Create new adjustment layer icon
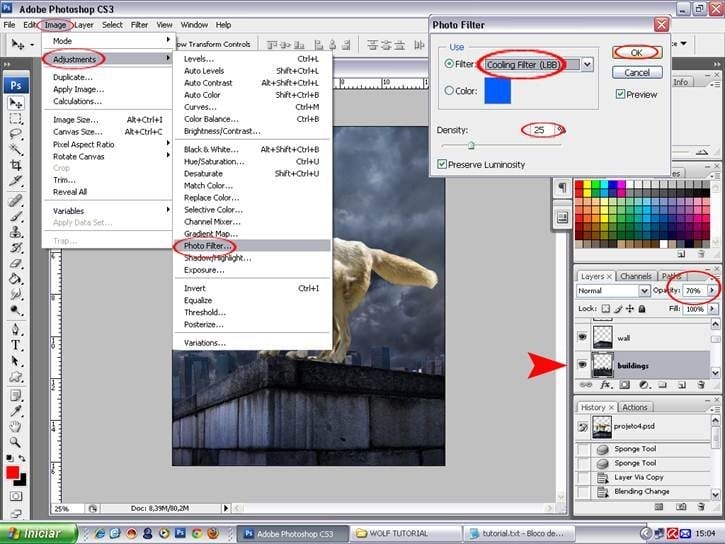The image size is (725, 544). (644, 385)
